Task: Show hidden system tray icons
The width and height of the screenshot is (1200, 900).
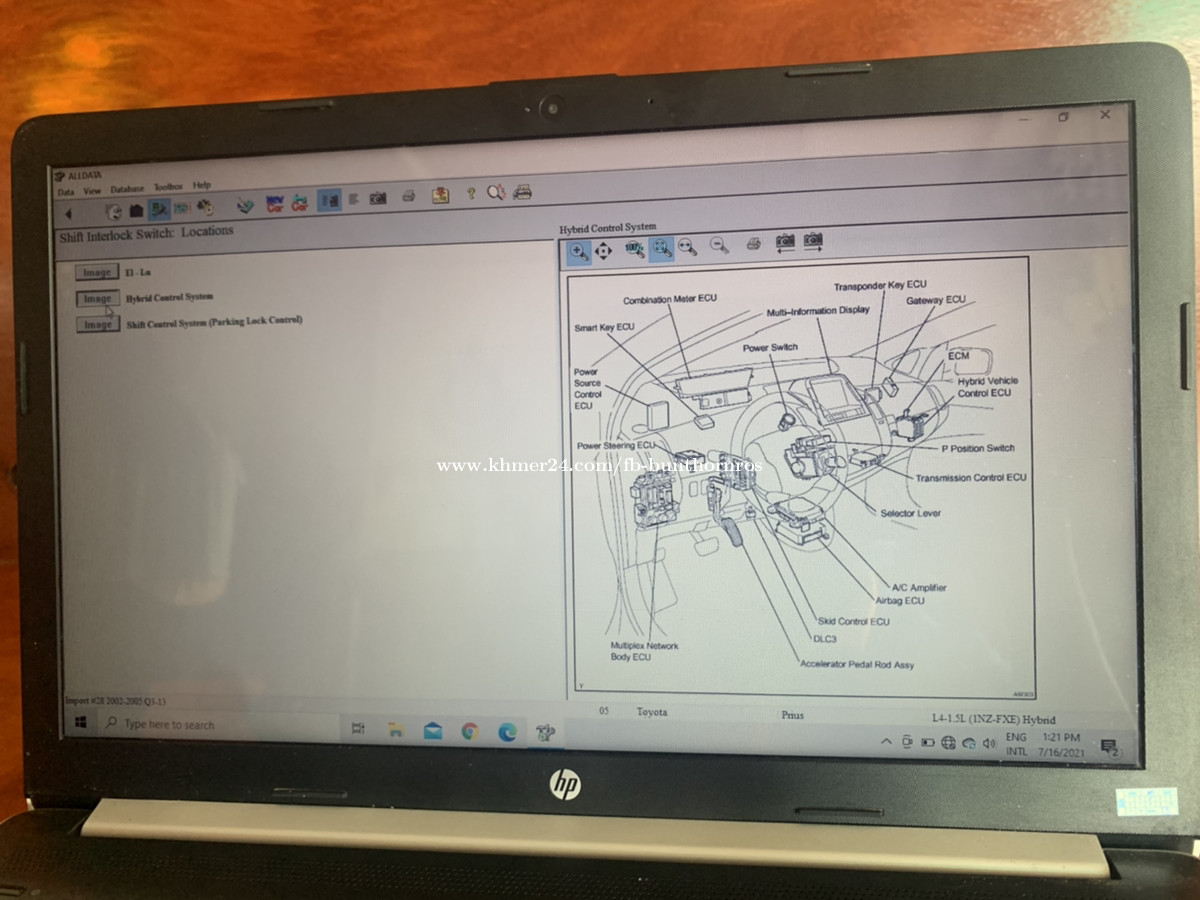Action: tap(886, 742)
